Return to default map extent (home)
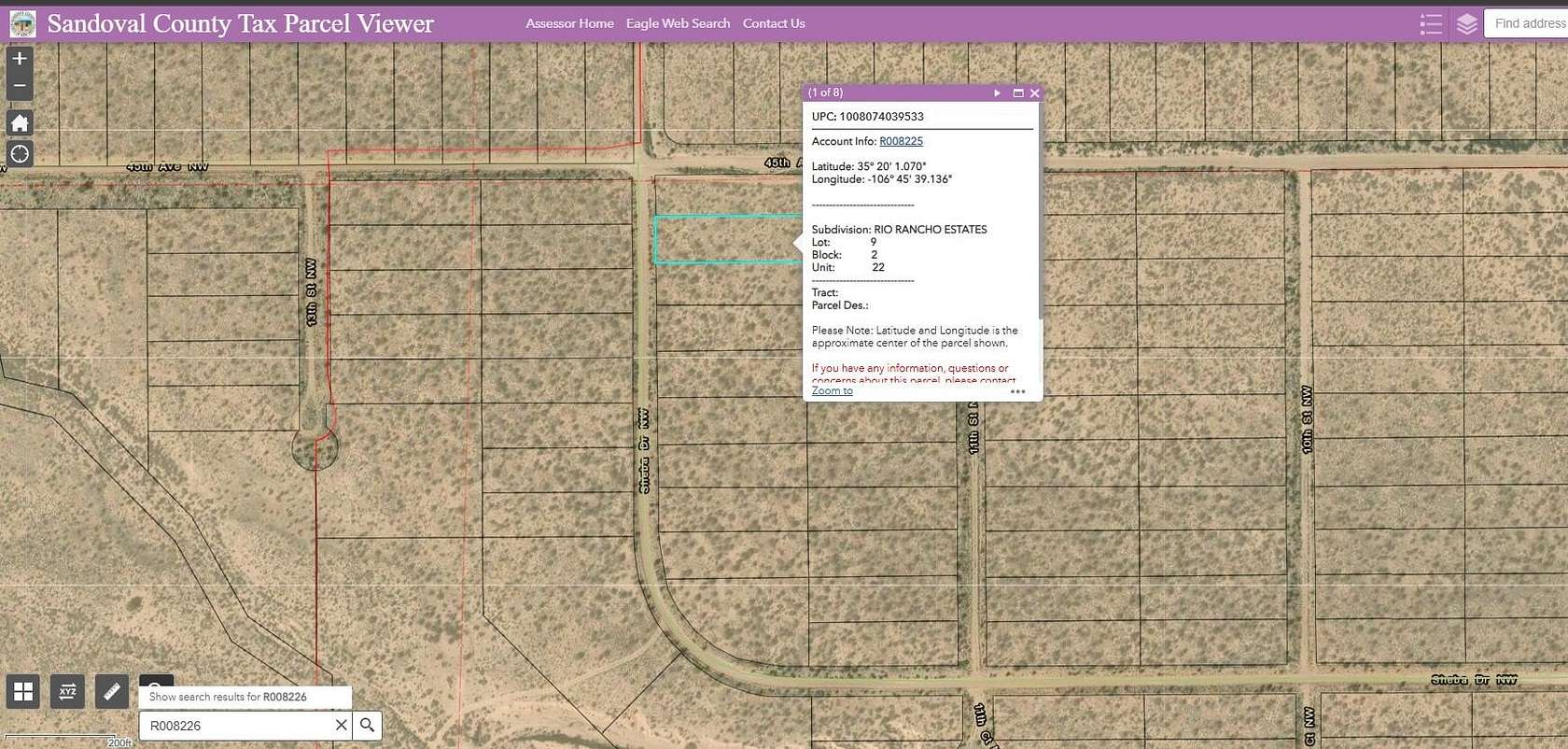1568x749 pixels. point(20,122)
